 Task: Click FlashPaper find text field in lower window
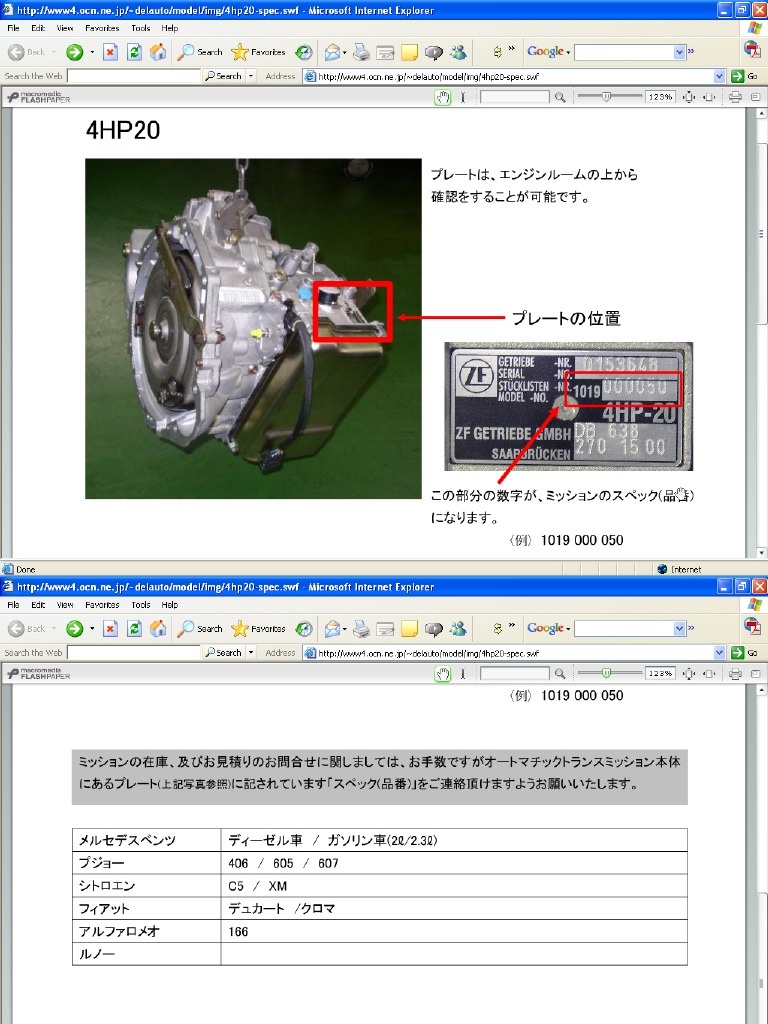pos(515,673)
